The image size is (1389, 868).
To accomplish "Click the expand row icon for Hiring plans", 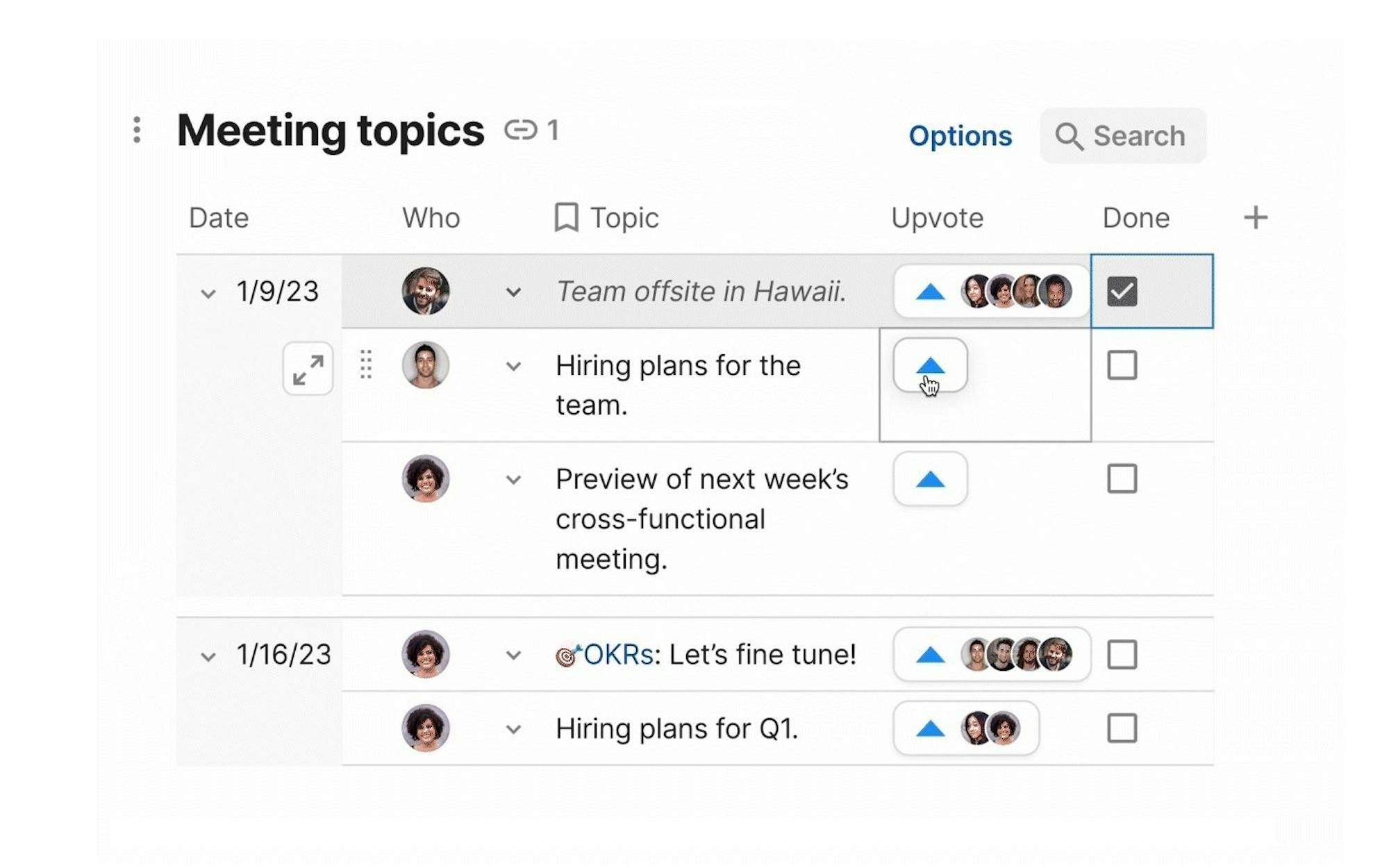I will 308,369.
